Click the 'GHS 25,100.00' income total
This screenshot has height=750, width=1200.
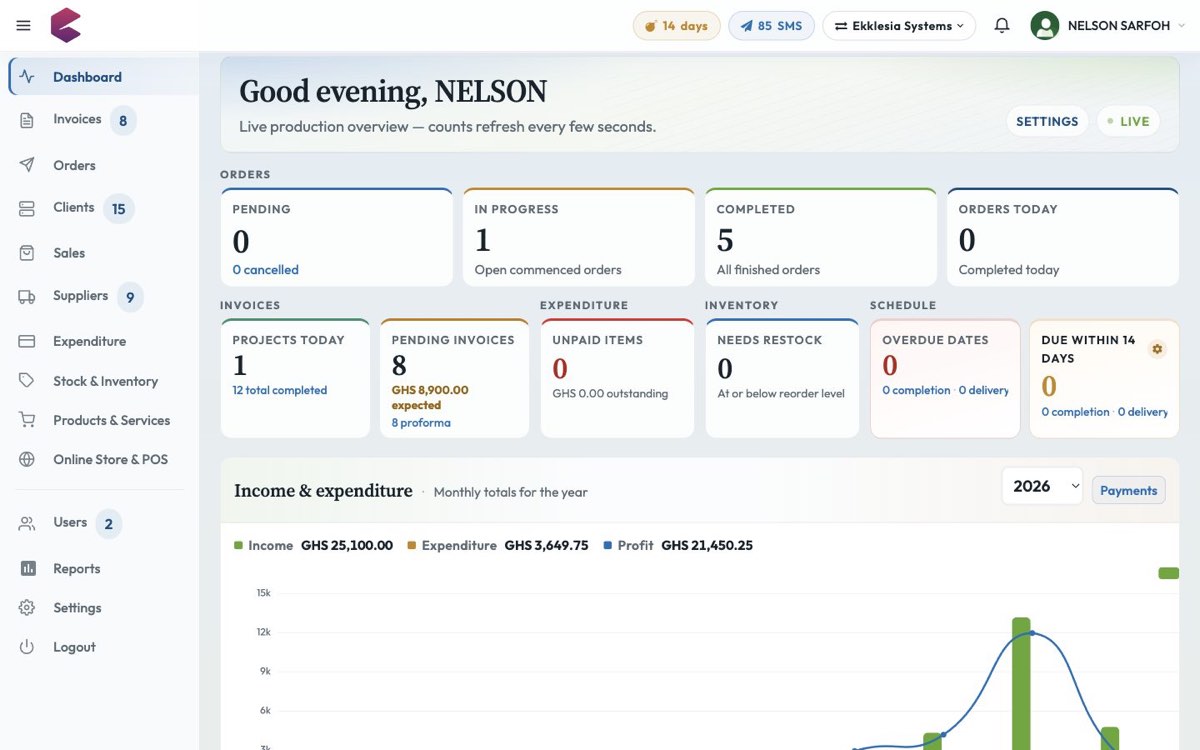347,545
